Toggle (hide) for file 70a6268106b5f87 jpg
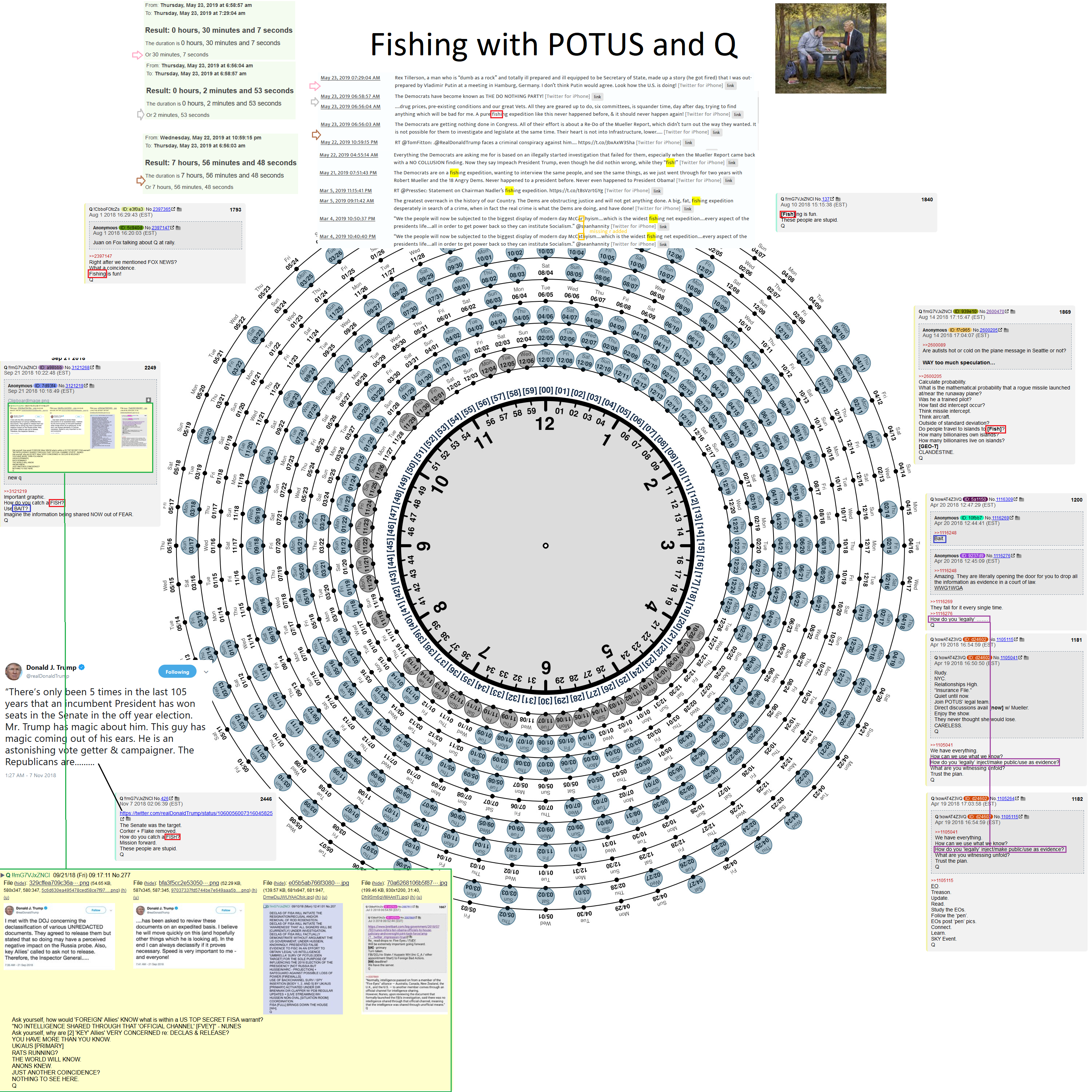Viewport: 1092px width, 1092px height. [378, 883]
